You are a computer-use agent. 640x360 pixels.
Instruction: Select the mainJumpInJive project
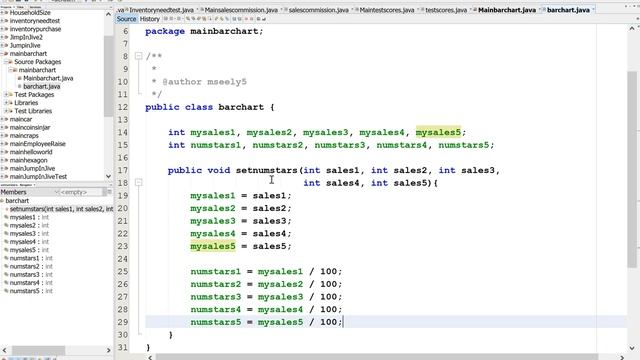[32, 168]
